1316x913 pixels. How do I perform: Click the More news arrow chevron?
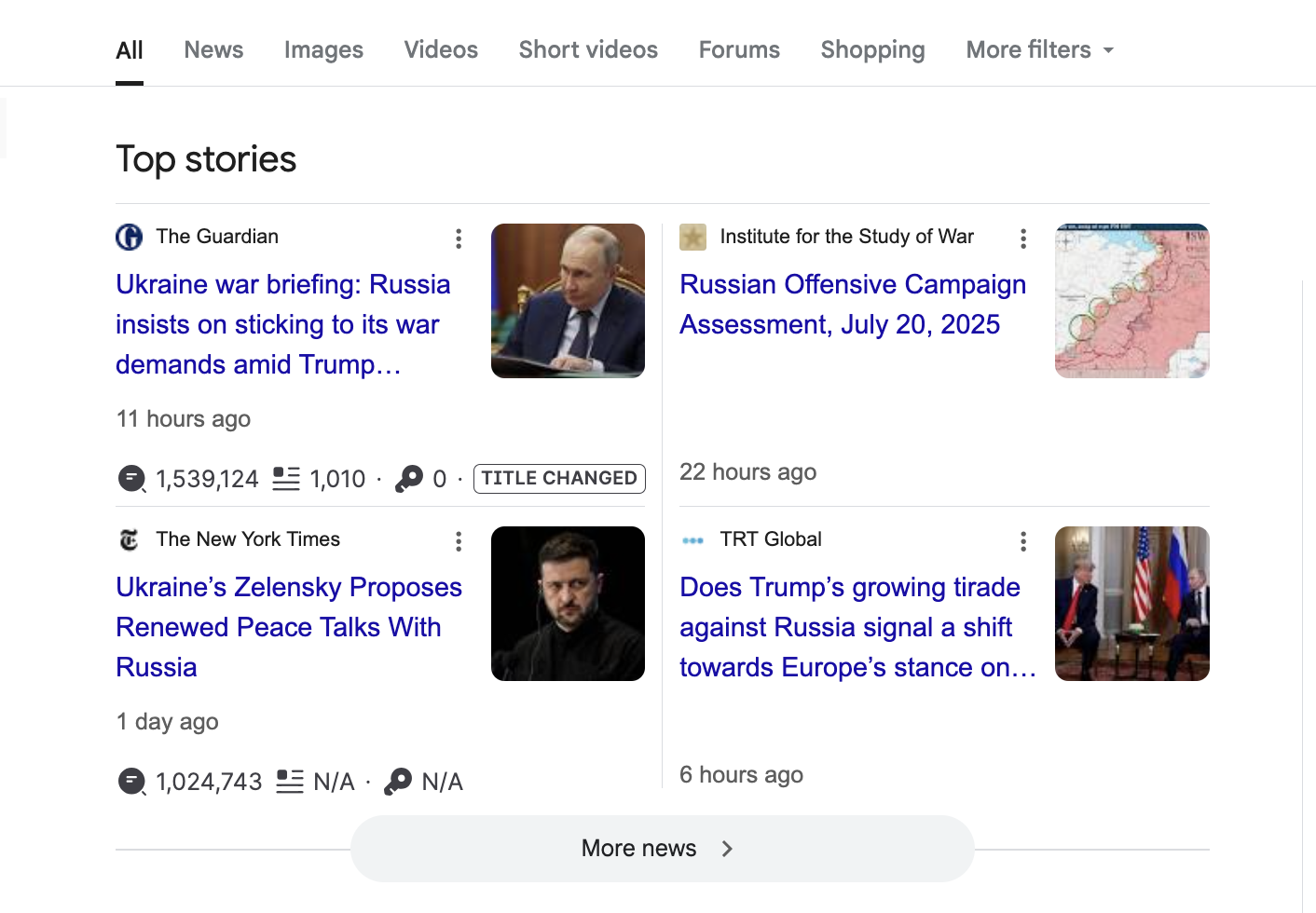point(727,849)
